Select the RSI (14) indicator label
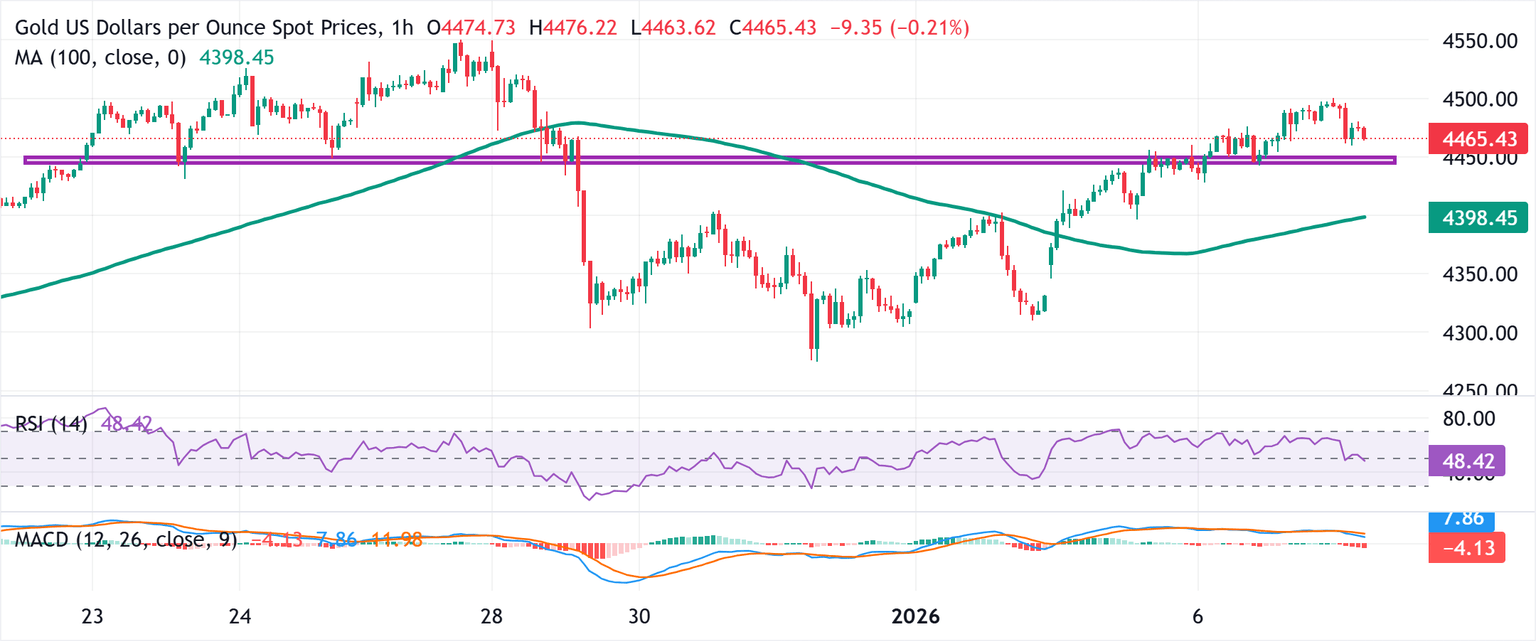The height and width of the screenshot is (641, 1536). [50, 424]
